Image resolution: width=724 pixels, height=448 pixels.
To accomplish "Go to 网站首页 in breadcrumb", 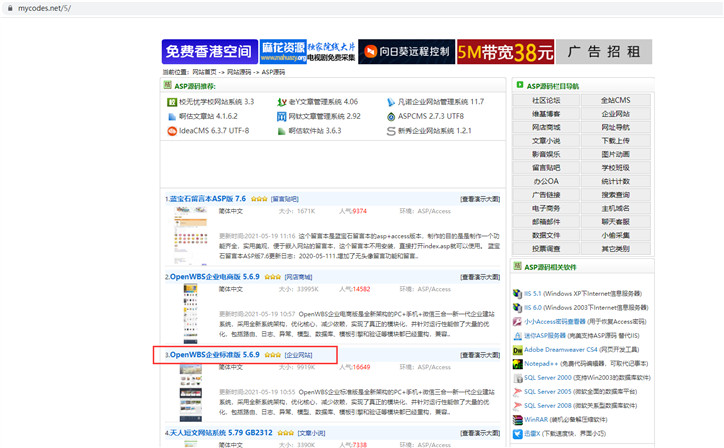I will pyautogui.click(x=204, y=72).
